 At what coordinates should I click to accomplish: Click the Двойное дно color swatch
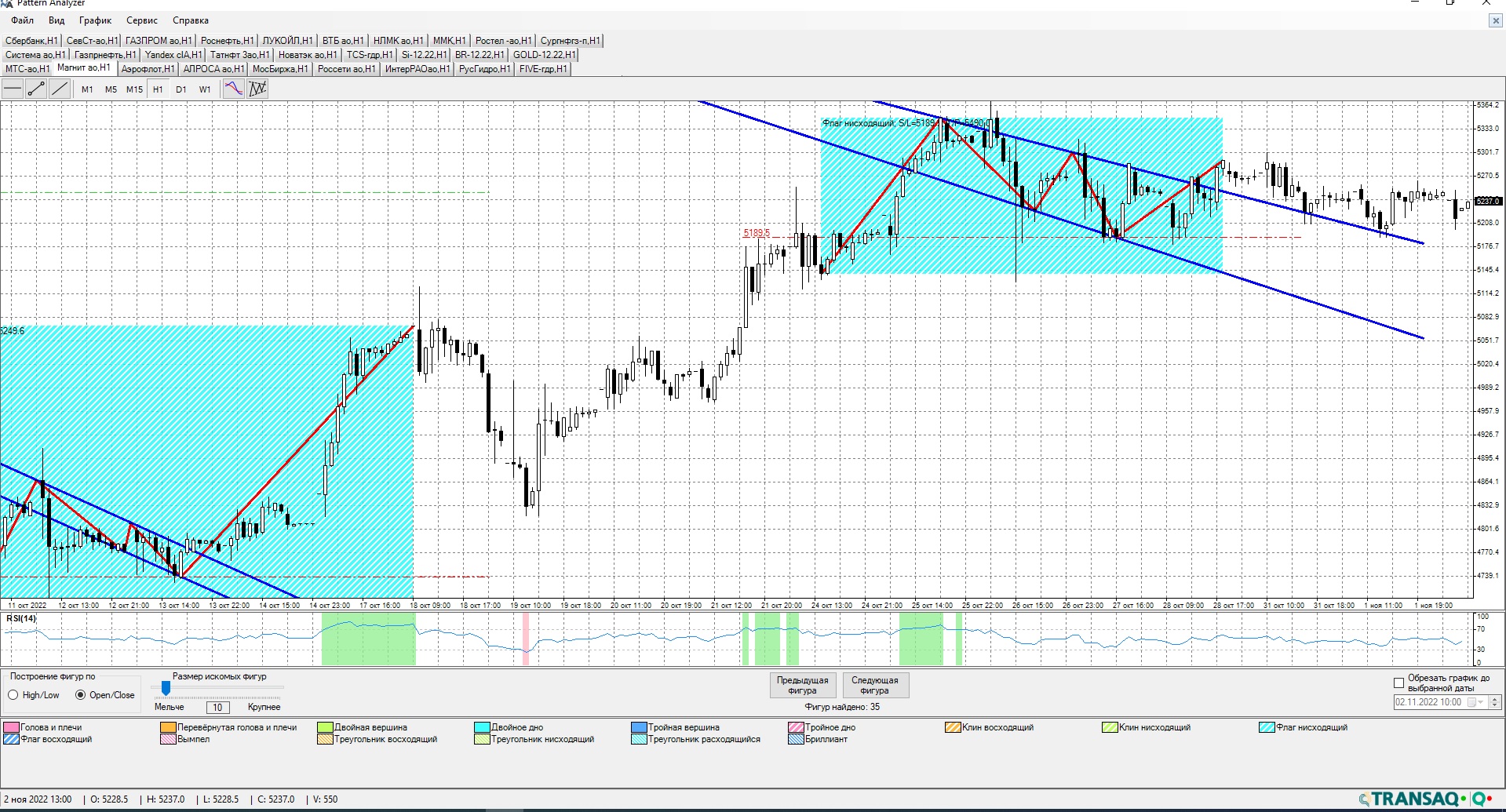point(482,727)
